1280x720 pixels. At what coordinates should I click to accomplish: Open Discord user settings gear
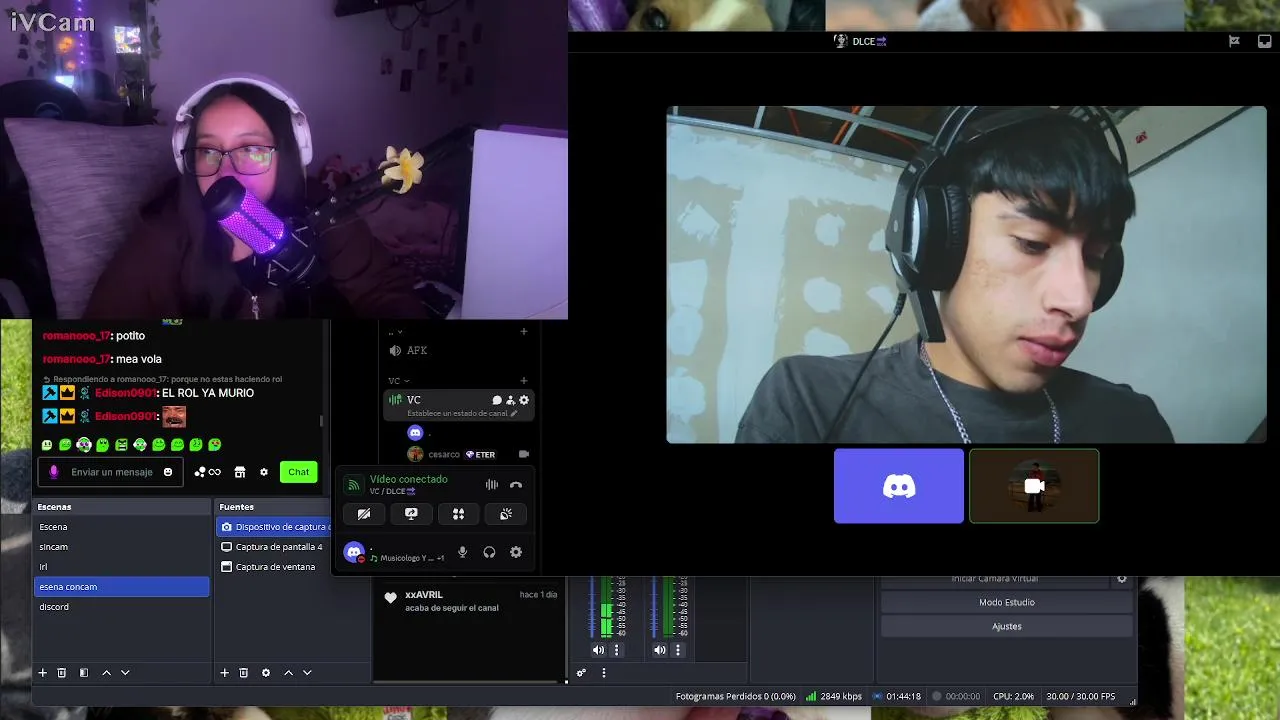(516, 552)
